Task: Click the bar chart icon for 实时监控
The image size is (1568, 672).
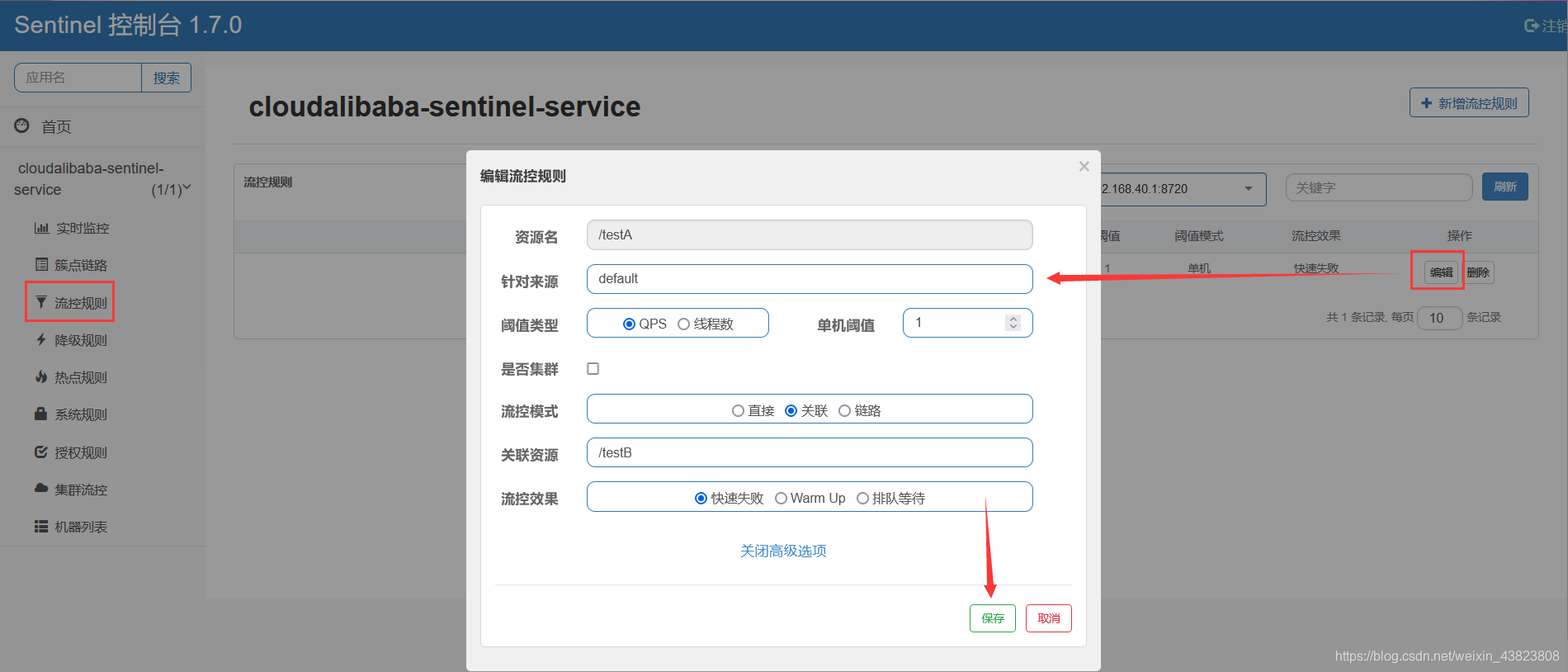Action: [41, 228]
